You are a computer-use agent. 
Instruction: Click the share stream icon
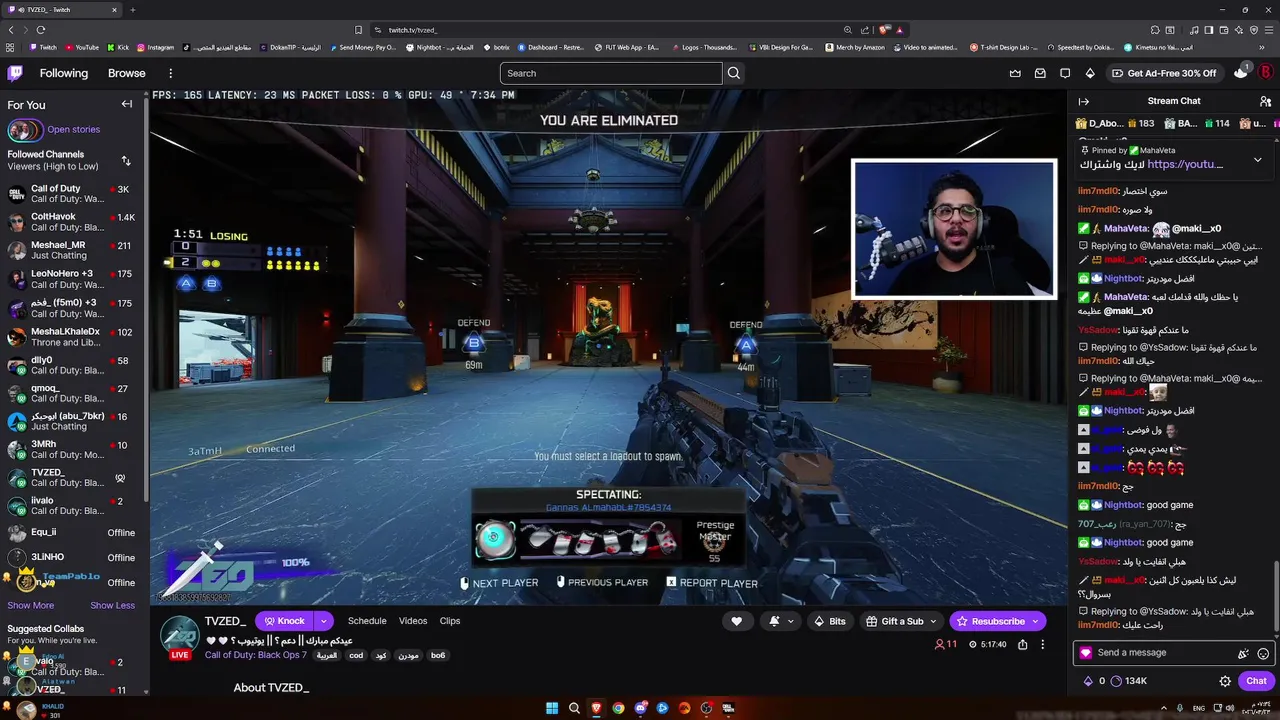coord(1022,645)
